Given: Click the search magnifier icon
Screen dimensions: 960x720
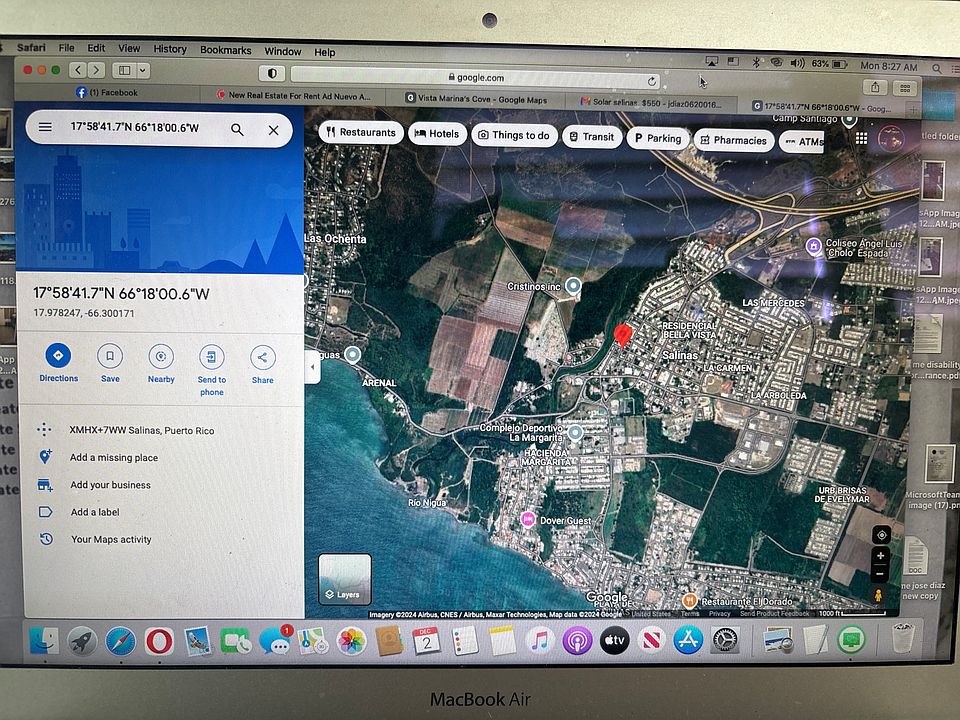Looking at the screenshot, I should [x=237, y=130].
